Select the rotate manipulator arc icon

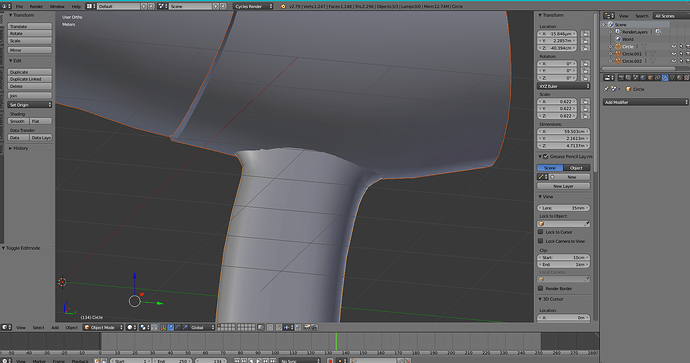178,327
